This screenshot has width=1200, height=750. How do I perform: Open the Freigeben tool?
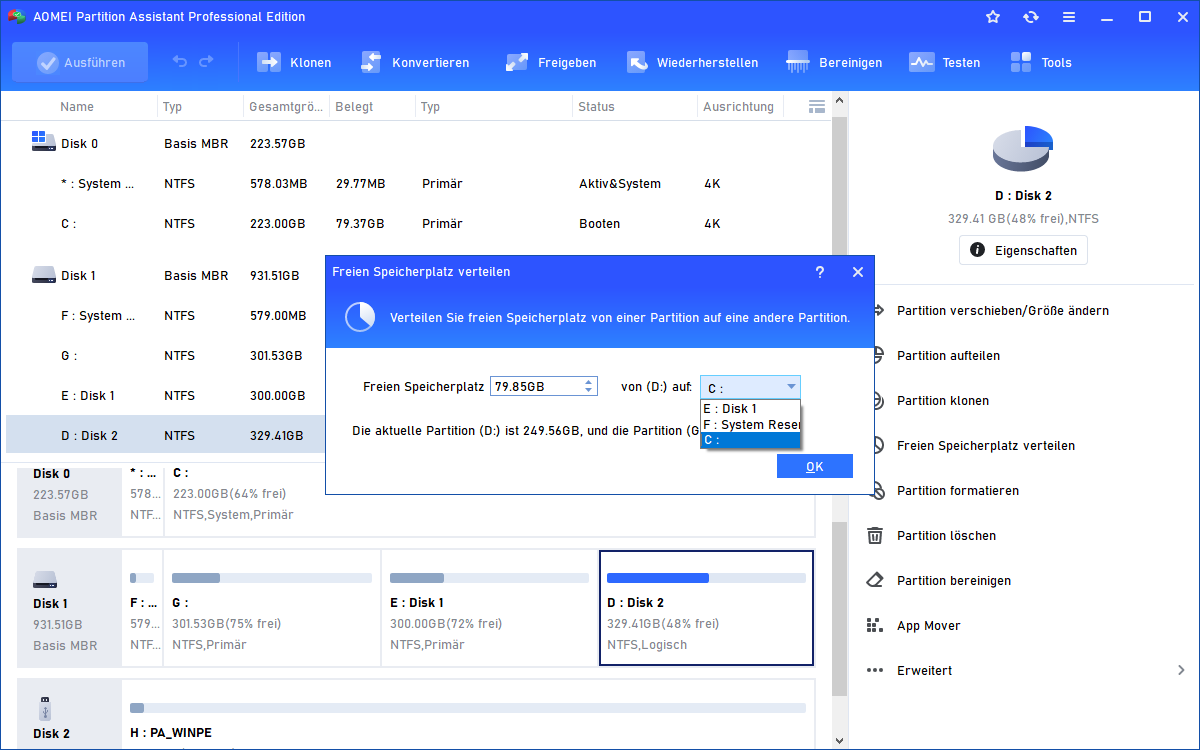[551, 62]
